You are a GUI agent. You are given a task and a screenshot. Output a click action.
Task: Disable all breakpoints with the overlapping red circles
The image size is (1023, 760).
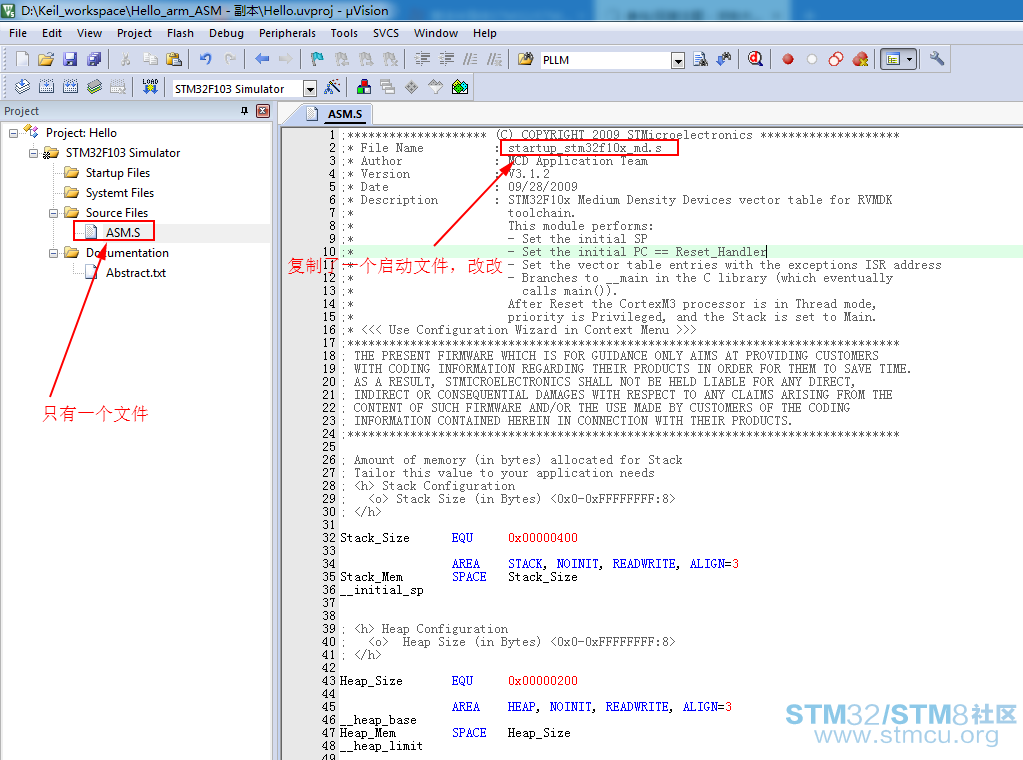836,59
